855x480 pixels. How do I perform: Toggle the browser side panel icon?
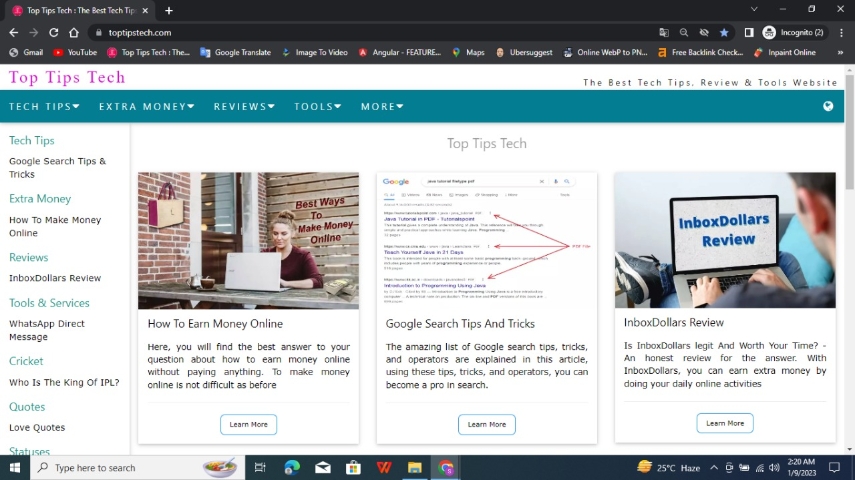coord(748,32)
